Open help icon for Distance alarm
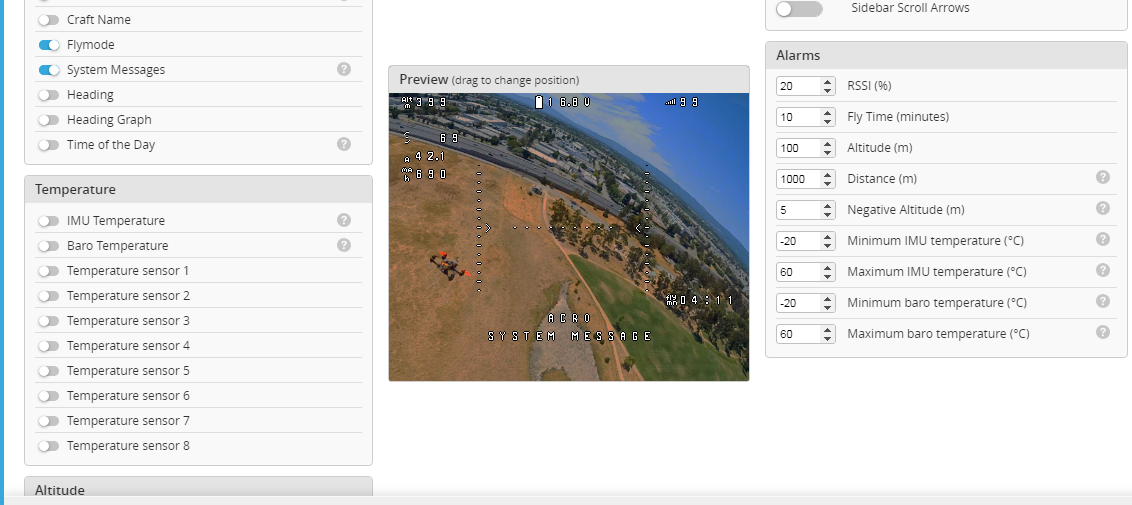Viewport: 1132px width, 505px height. (x=1102, y=177)
